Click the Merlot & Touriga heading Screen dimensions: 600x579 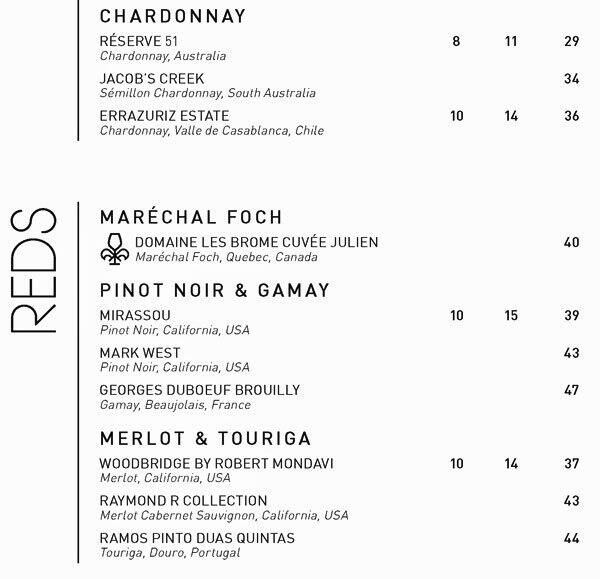(206, 438)
